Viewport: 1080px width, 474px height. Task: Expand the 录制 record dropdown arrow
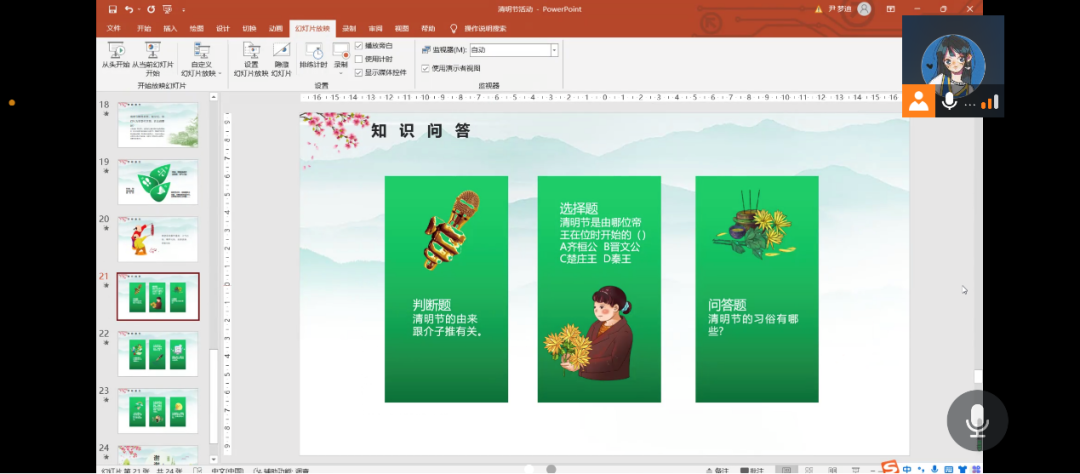[341, 73]
